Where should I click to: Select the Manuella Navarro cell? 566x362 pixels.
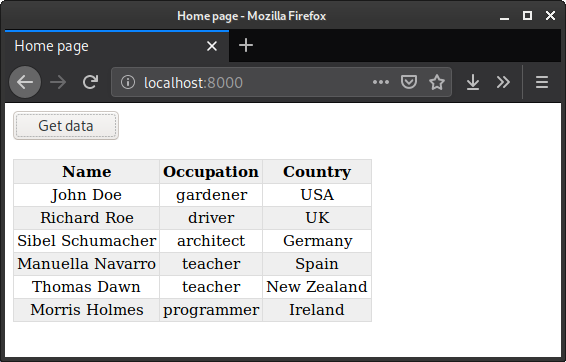point(87,264)
